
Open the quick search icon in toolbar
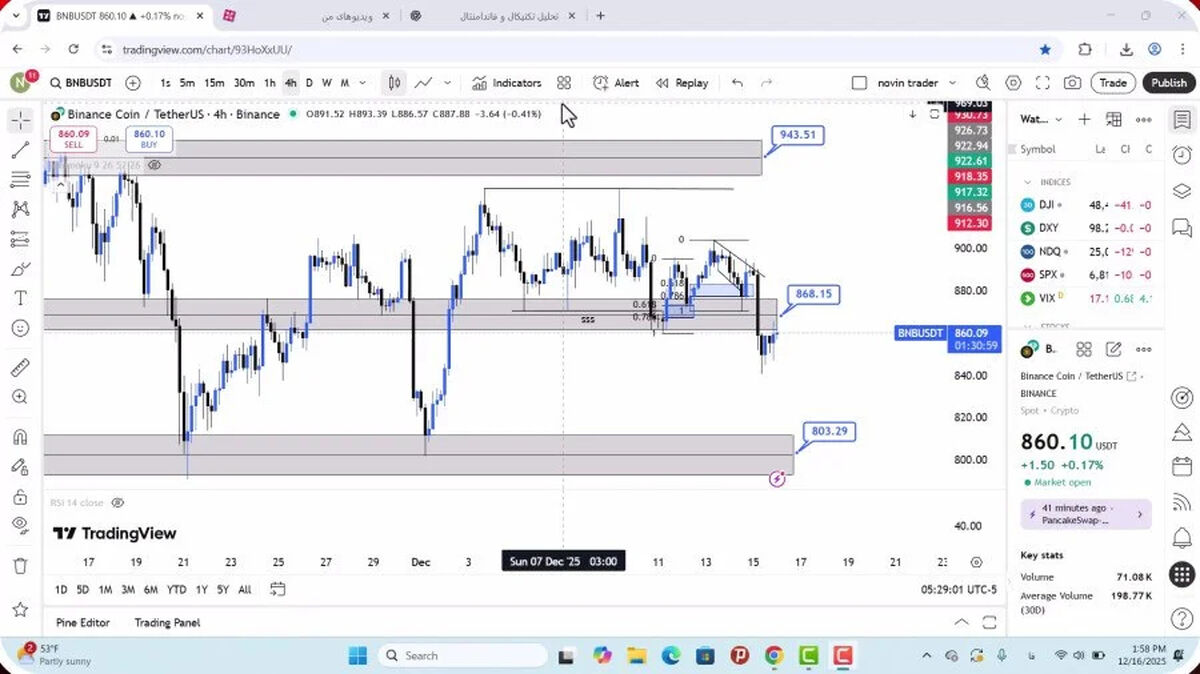(983, 83)
